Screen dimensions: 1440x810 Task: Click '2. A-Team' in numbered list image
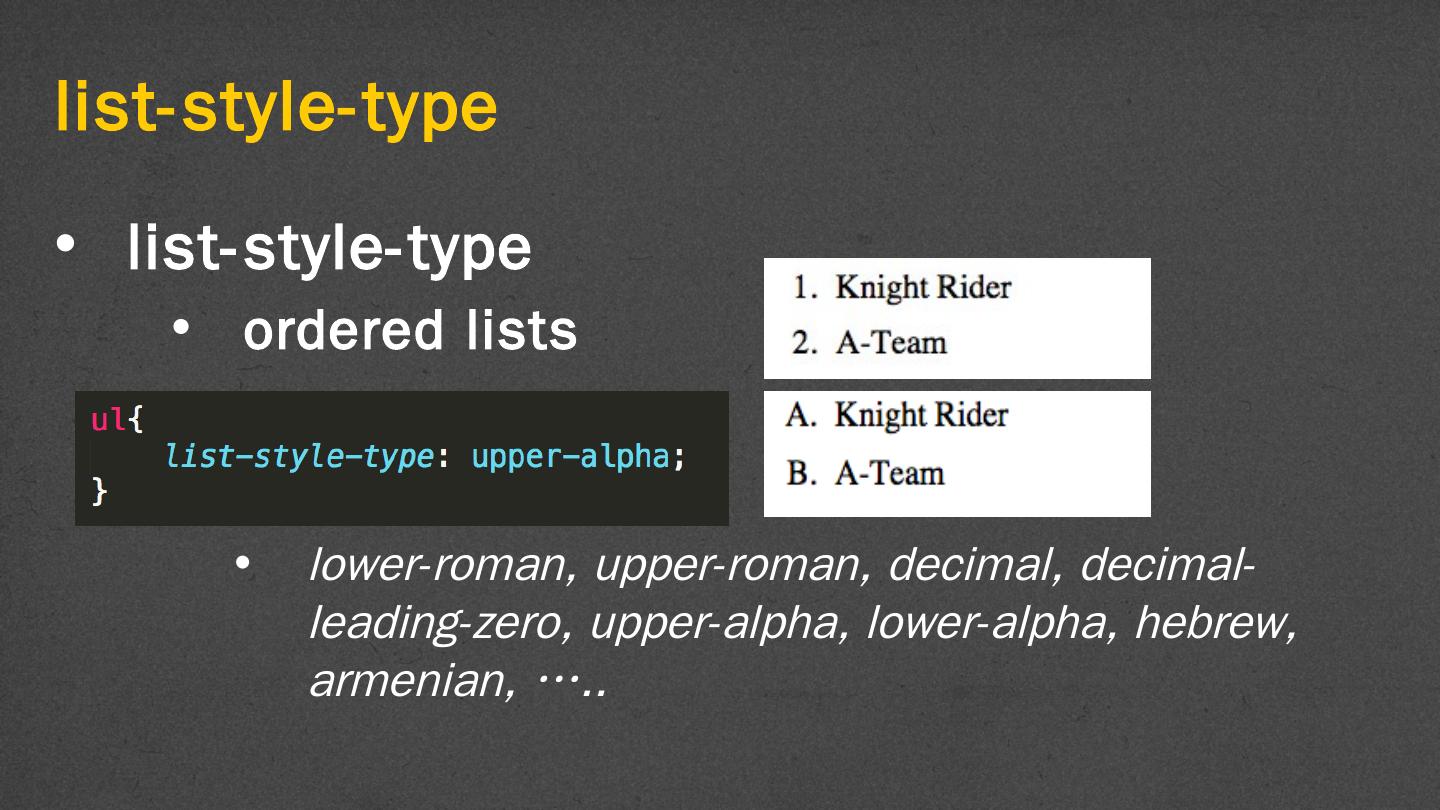point(869,343)
